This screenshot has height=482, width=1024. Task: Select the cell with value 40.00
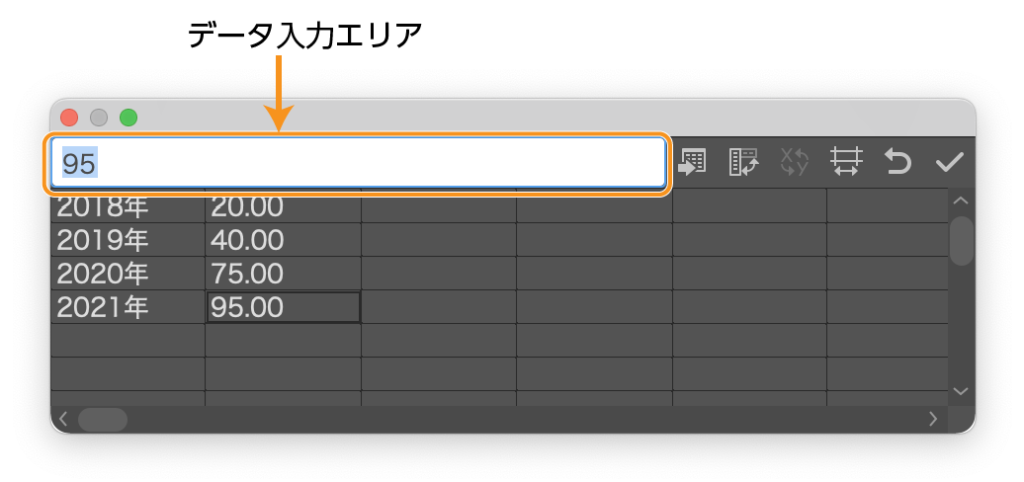[x=282, y=240]
